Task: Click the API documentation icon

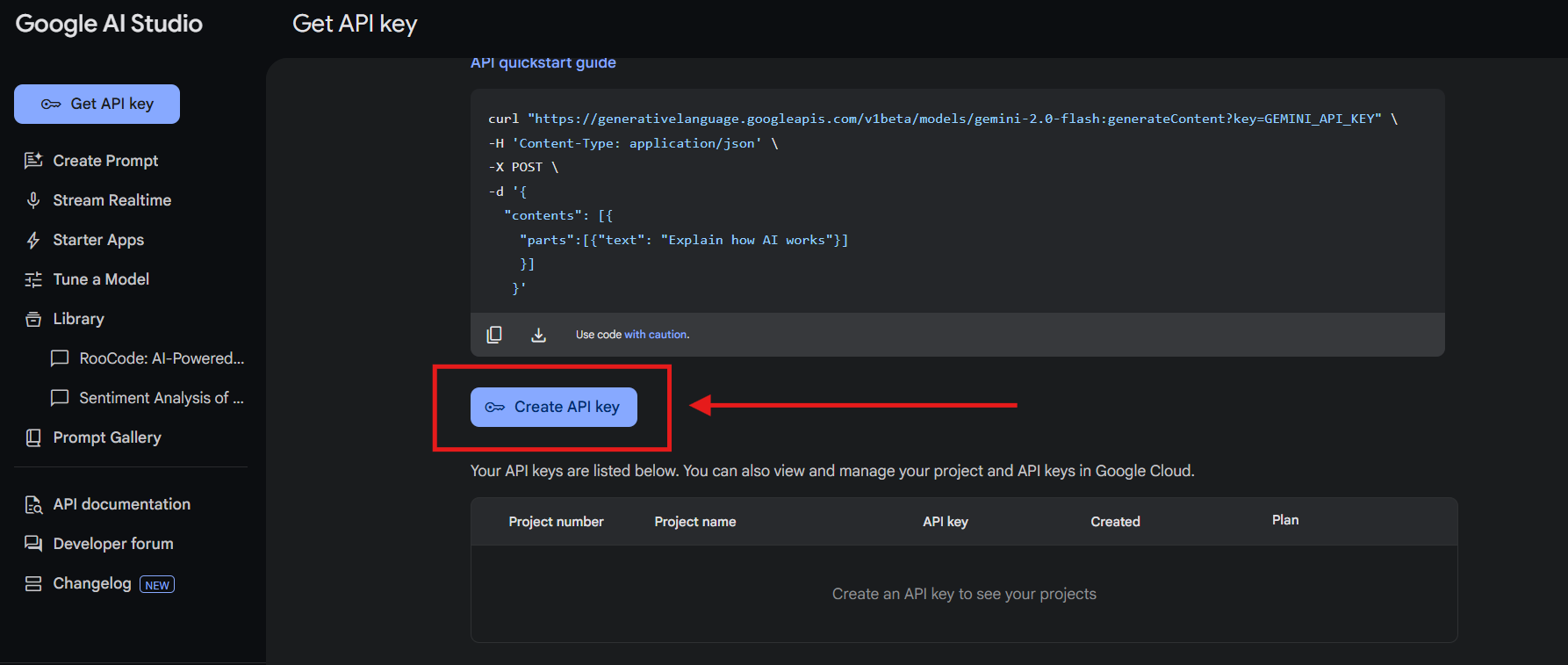Action: click(x=33, y=504)
